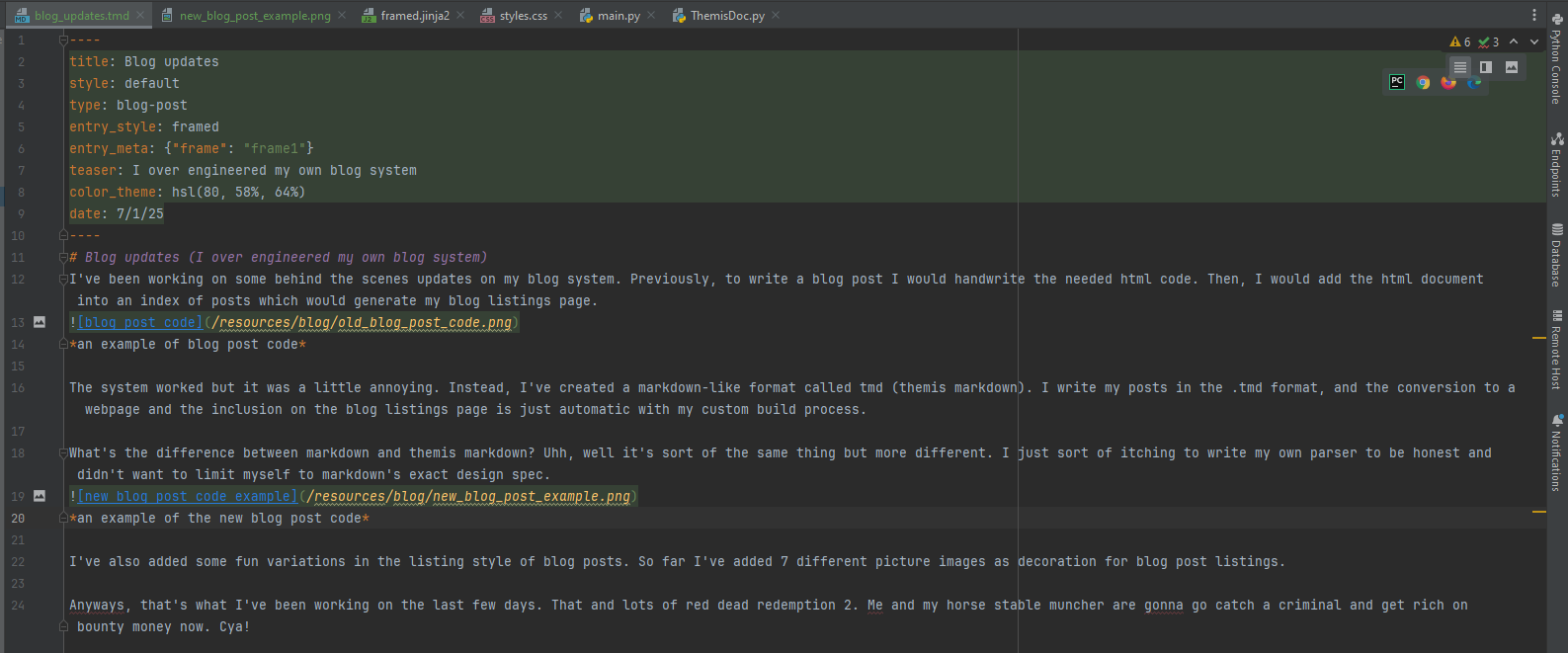
Task: Click the upper yellow warning stripe marker
Action: (x=1538, y=338)
